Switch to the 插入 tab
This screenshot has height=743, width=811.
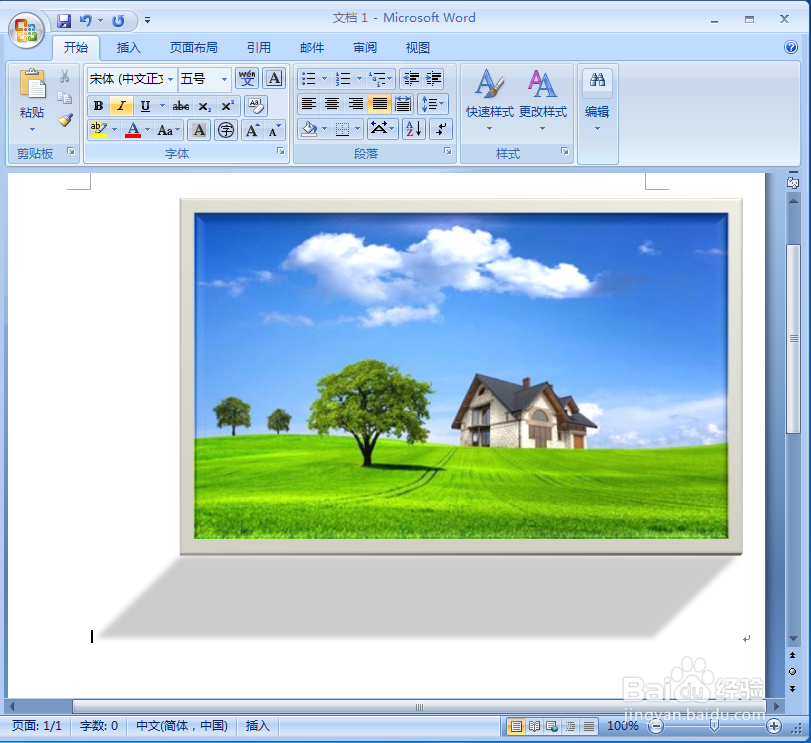coord(128,48)
